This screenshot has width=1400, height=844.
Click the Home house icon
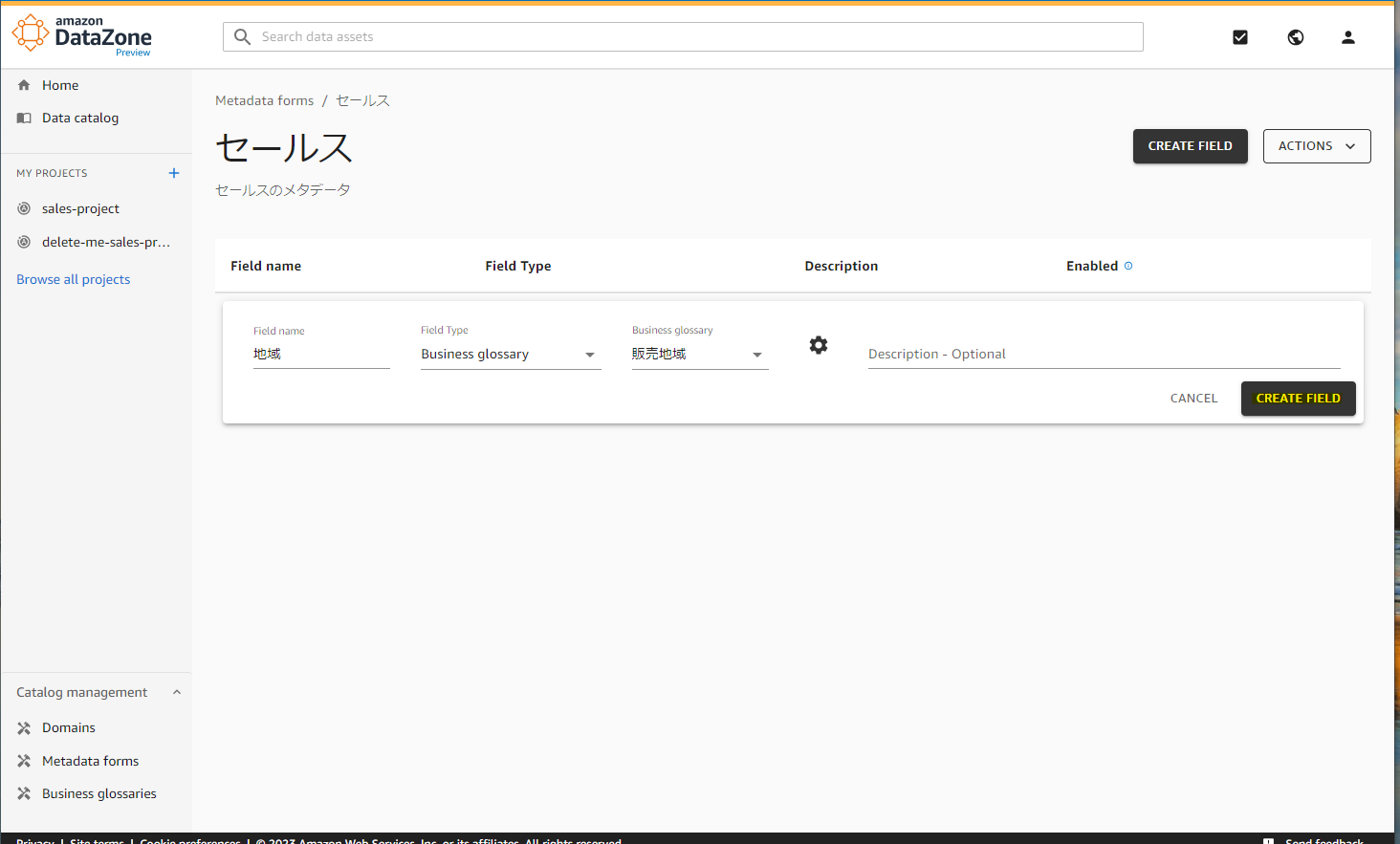click(x=24, y=85)
